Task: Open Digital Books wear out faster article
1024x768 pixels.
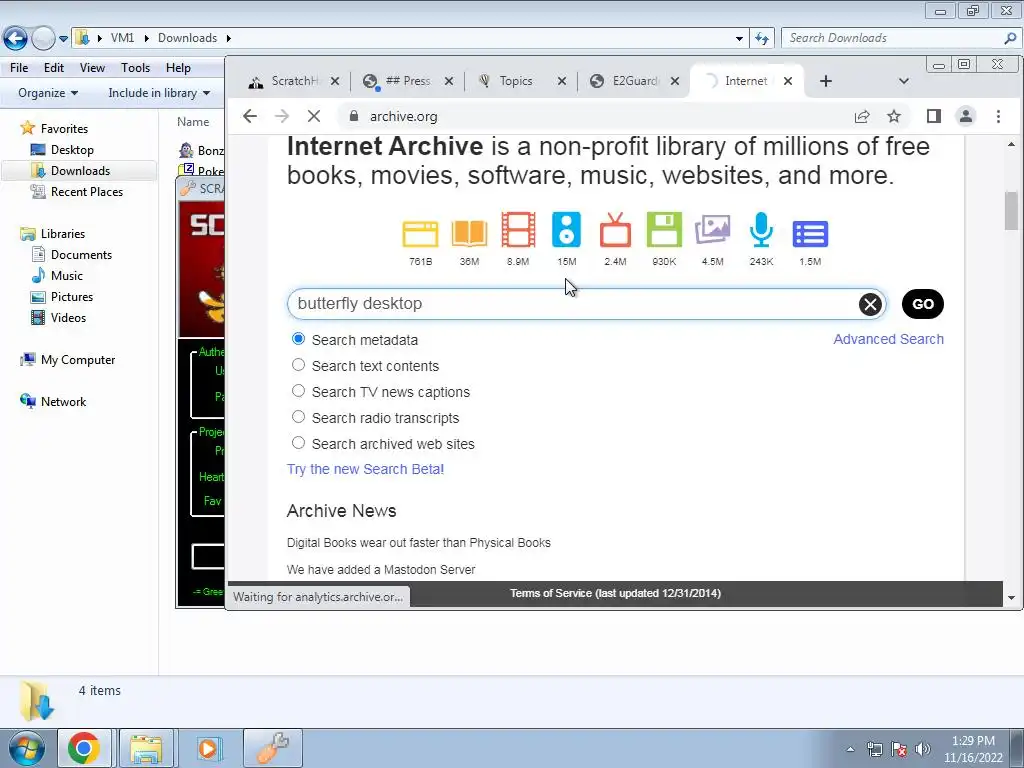Action: coord(419,543)
